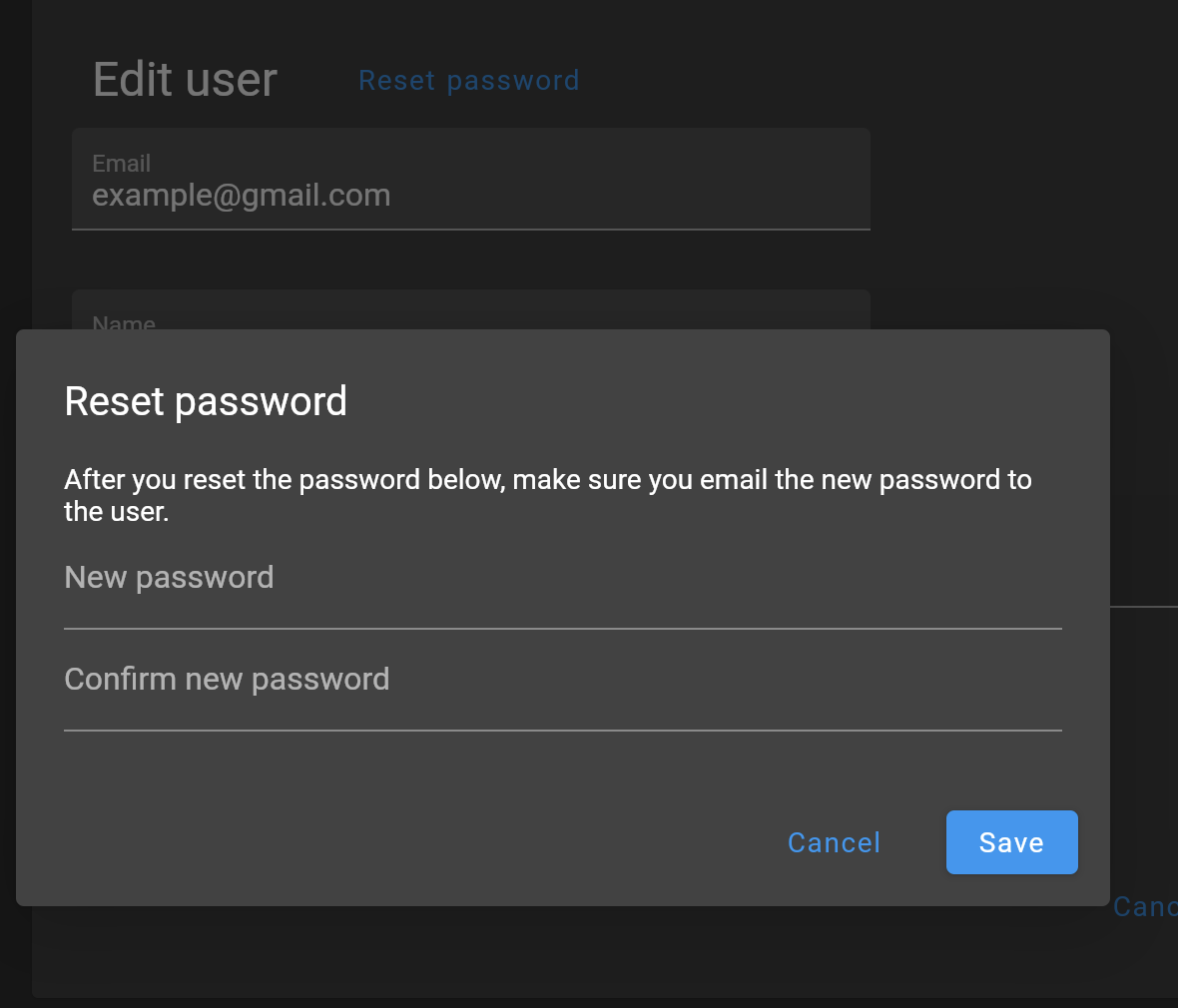Click the underline below Confirm new password

[562, 731]
